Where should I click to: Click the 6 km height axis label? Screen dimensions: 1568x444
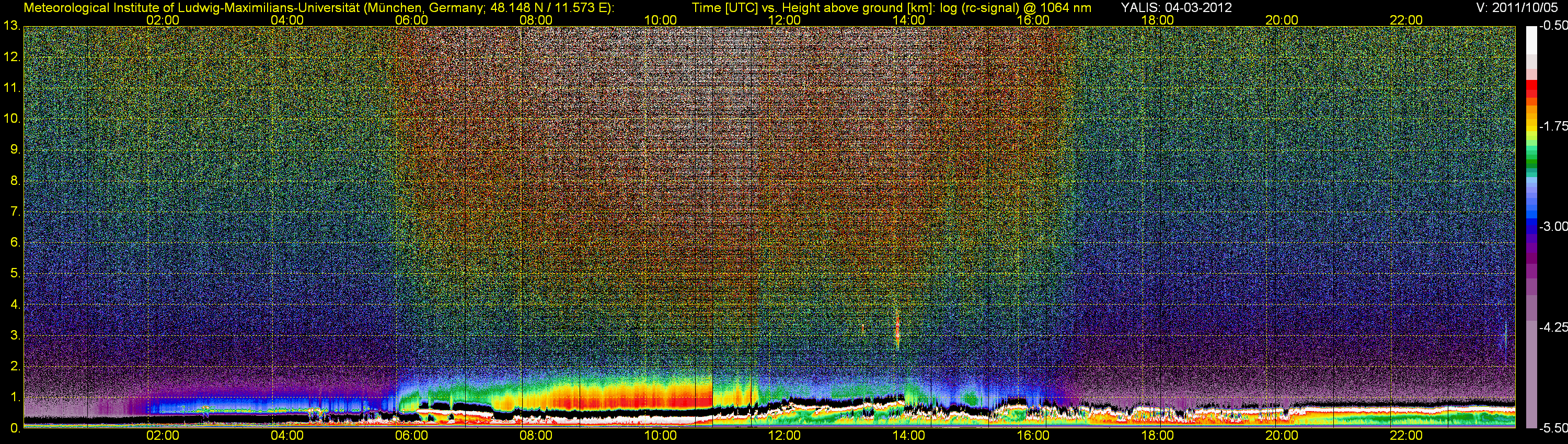15,243
